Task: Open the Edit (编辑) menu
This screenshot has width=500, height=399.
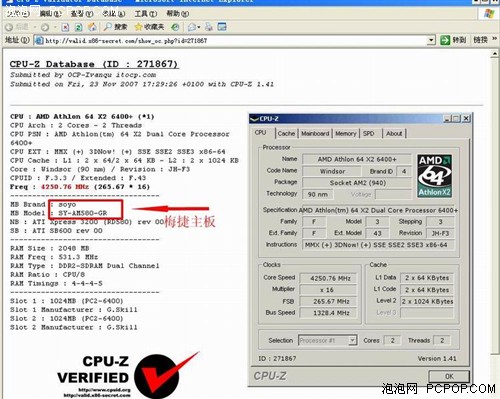Action: tap(51, 14)
